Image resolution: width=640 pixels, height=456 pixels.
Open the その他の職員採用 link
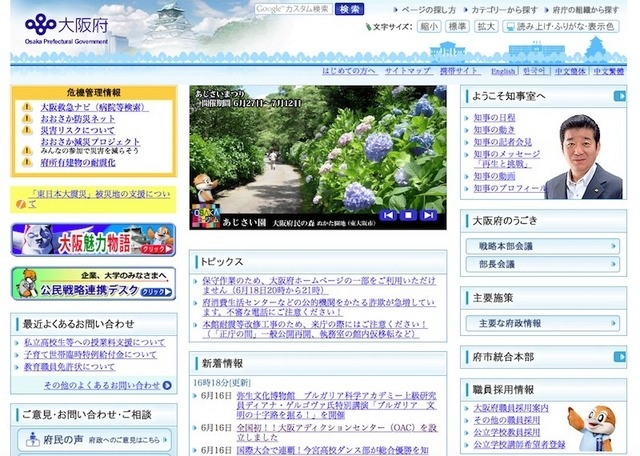point(507,420)
